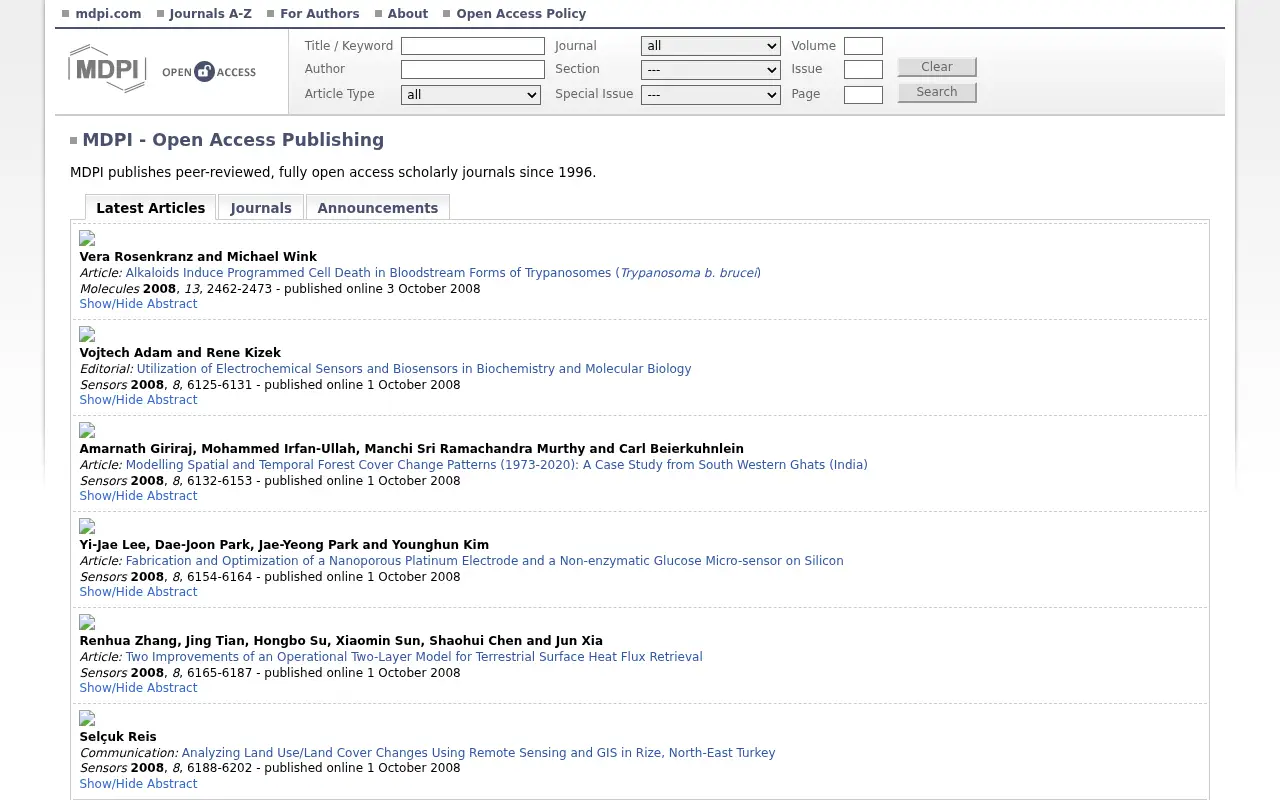Open the Journal dropdown

(x=711, y=46)
